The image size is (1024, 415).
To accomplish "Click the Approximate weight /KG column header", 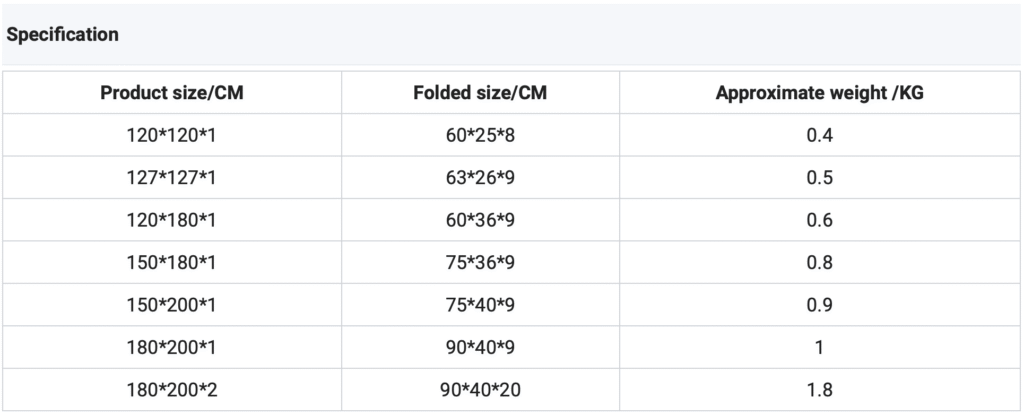I will coord(819,93).
